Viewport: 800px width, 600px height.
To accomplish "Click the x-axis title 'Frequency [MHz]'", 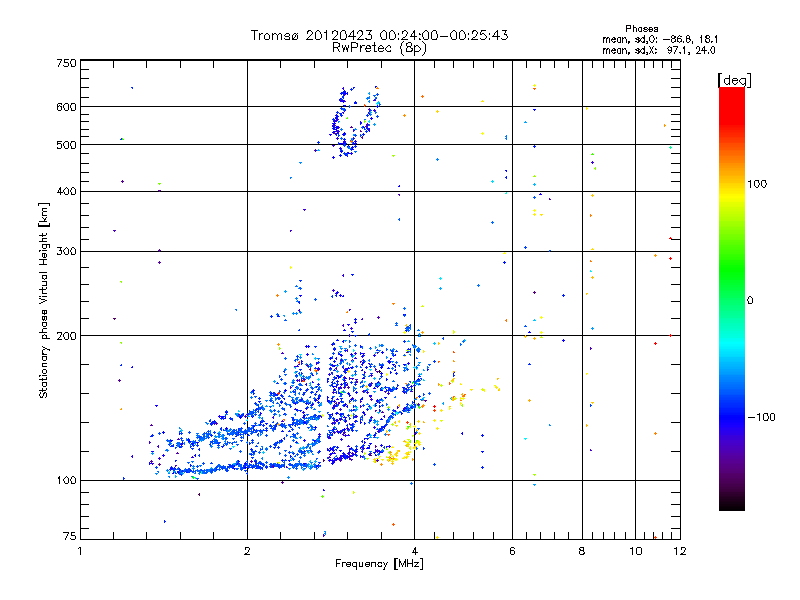I will (x=379, y=564).
